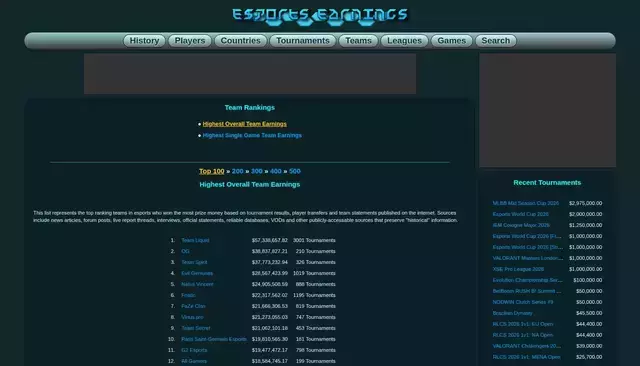Viewport: 640px width, 366px height.
Task: Open the Brazilian Dynasty tournament link
Action: (513, 313)
